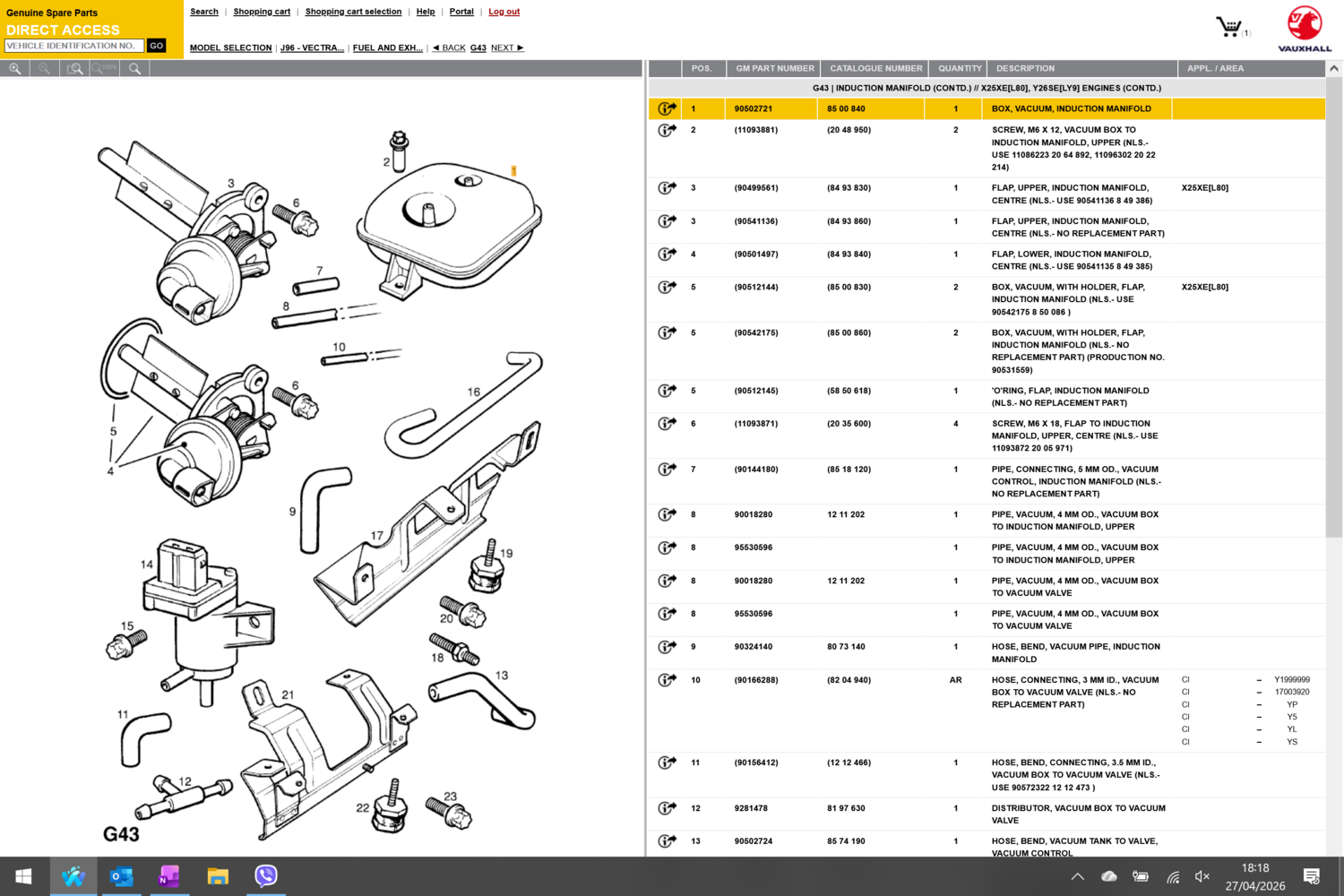Go to FUEL AND EXH... breadcrumb
Viewport: 1344px width, 896px height.
(x=388, y=48)
